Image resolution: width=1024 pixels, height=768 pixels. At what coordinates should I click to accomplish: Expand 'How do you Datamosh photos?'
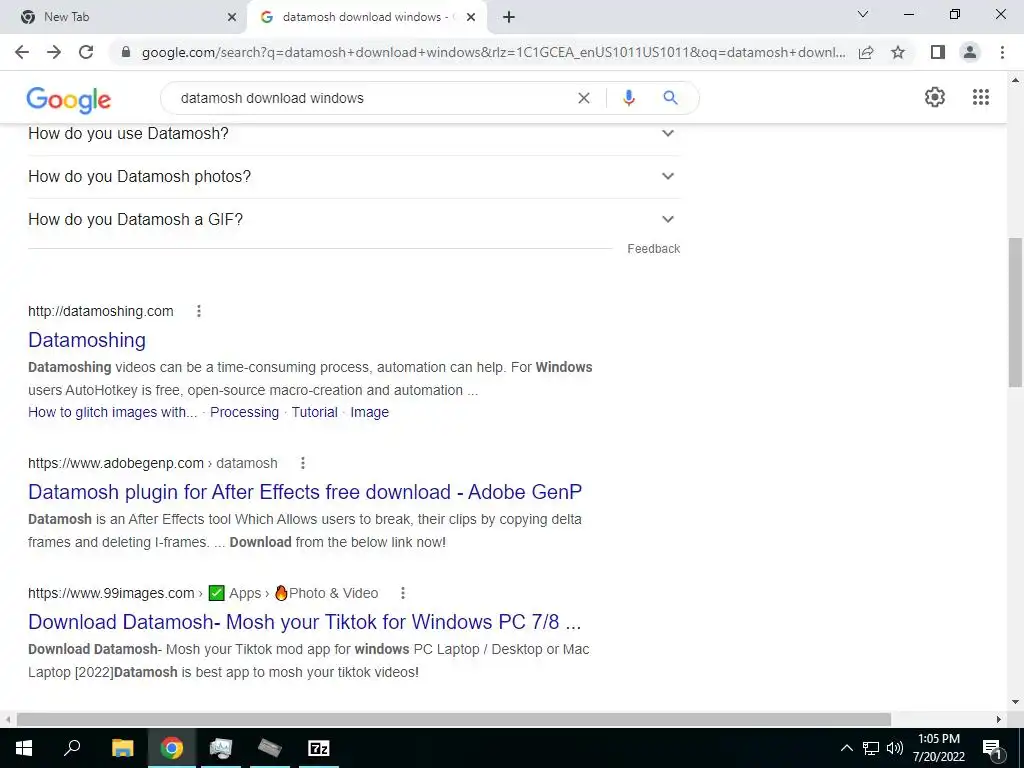tap(354, 176)
